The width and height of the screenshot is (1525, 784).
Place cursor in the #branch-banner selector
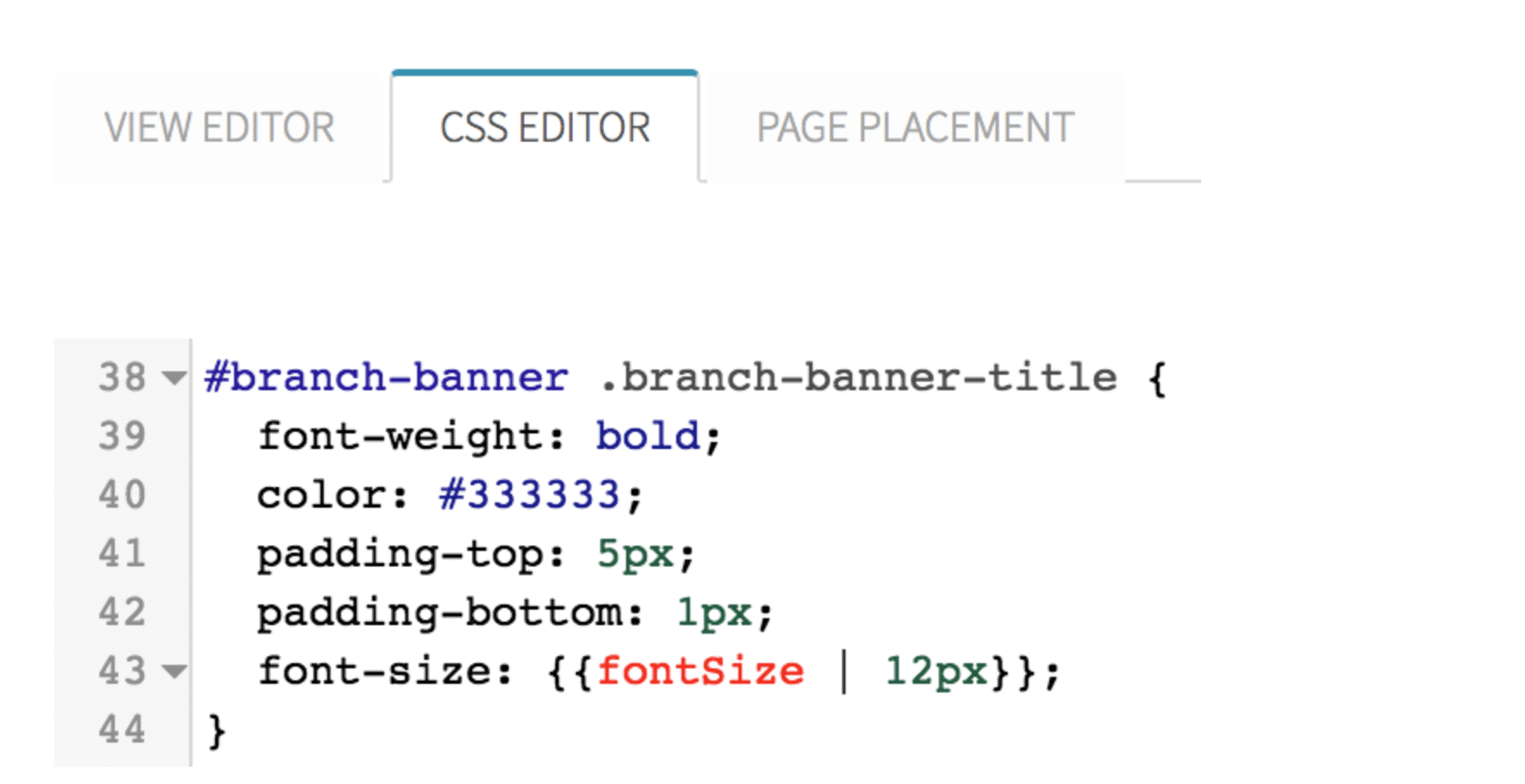click(x=383, y=377)
